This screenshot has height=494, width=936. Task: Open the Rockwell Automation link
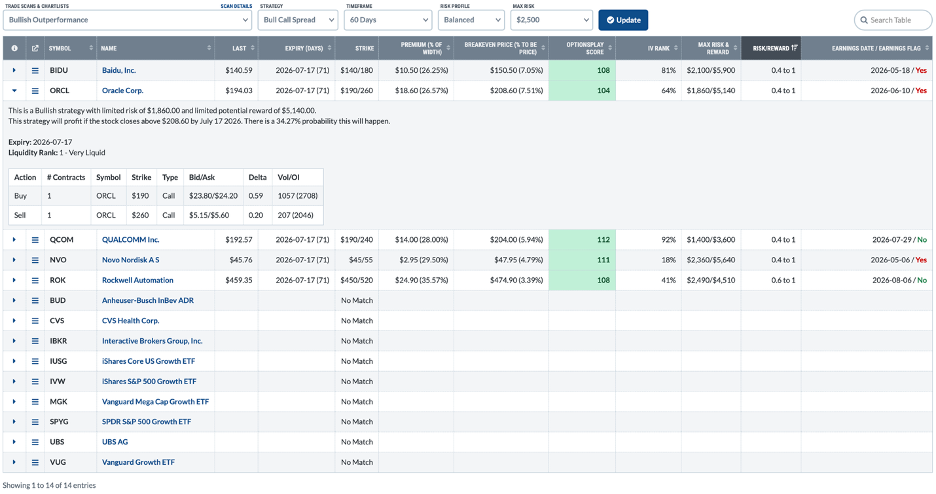point(137,280)
